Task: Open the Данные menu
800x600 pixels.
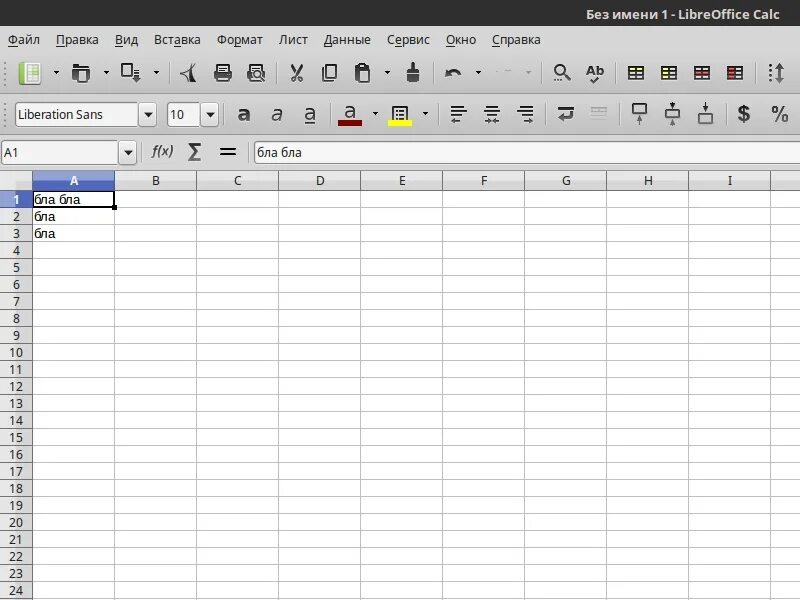Action: click(347, 40)
